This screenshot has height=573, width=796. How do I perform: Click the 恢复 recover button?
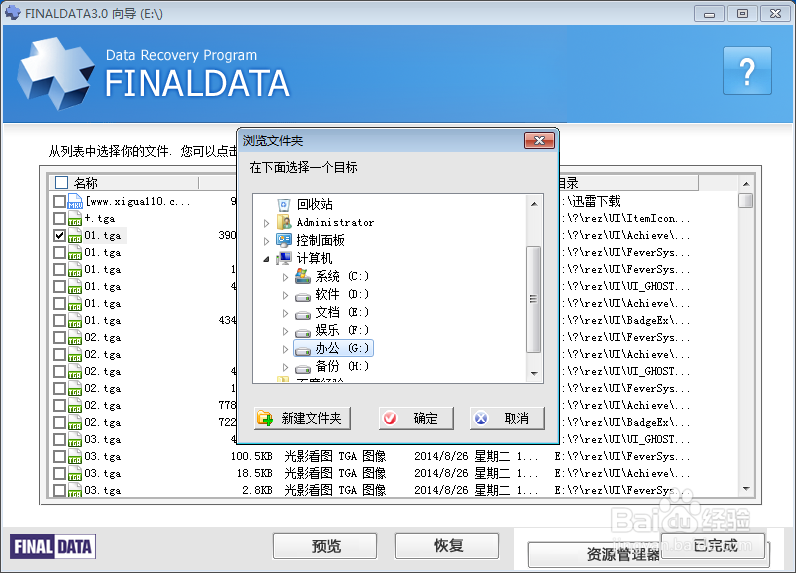[447, 546]
